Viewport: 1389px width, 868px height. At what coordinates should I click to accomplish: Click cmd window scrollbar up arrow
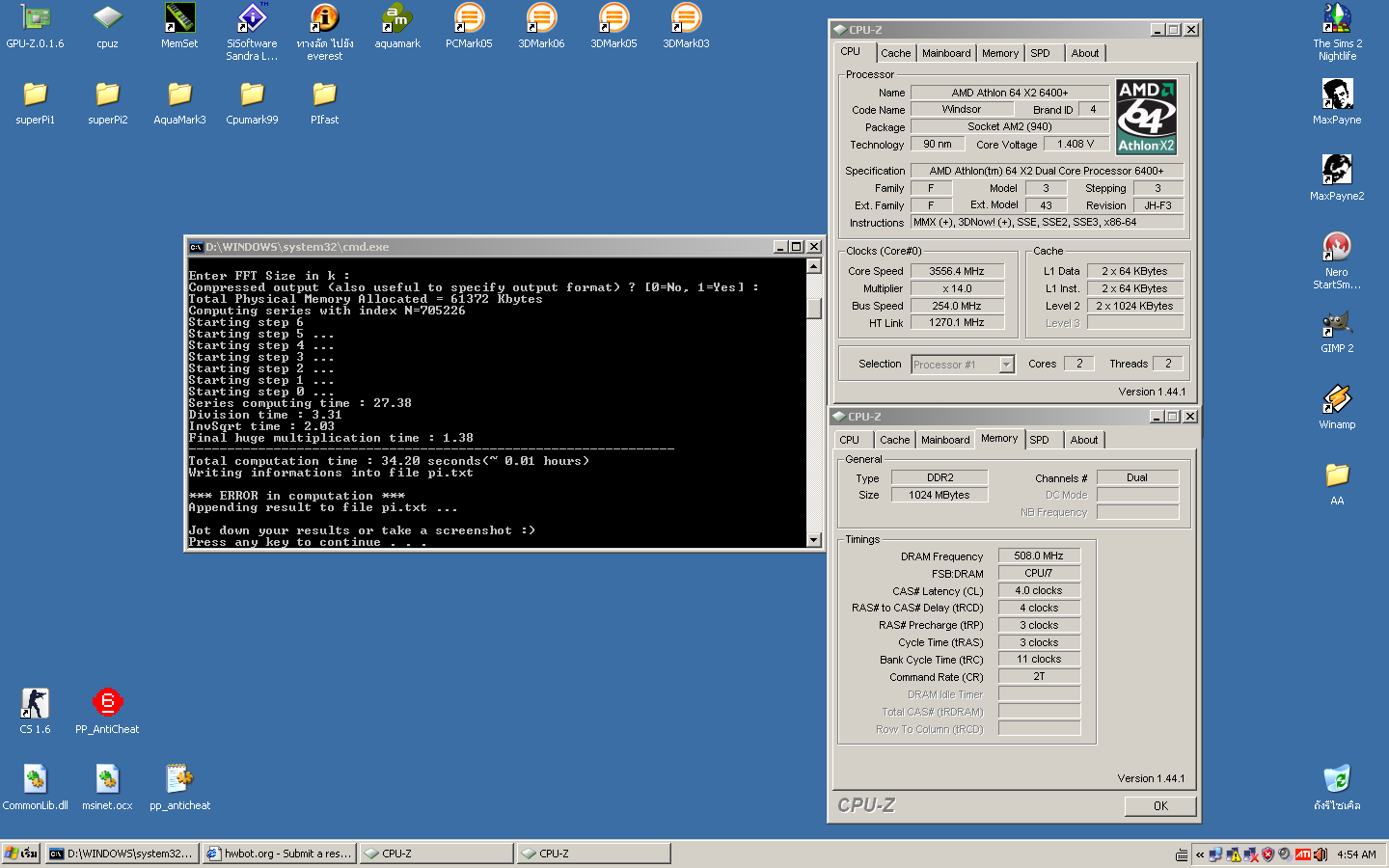[813, 266]
